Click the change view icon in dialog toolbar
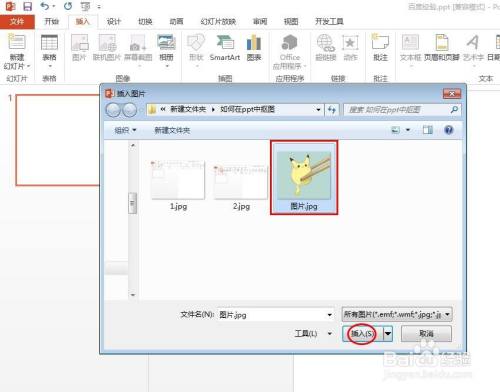500x392 pixels. tap(395, 130)
